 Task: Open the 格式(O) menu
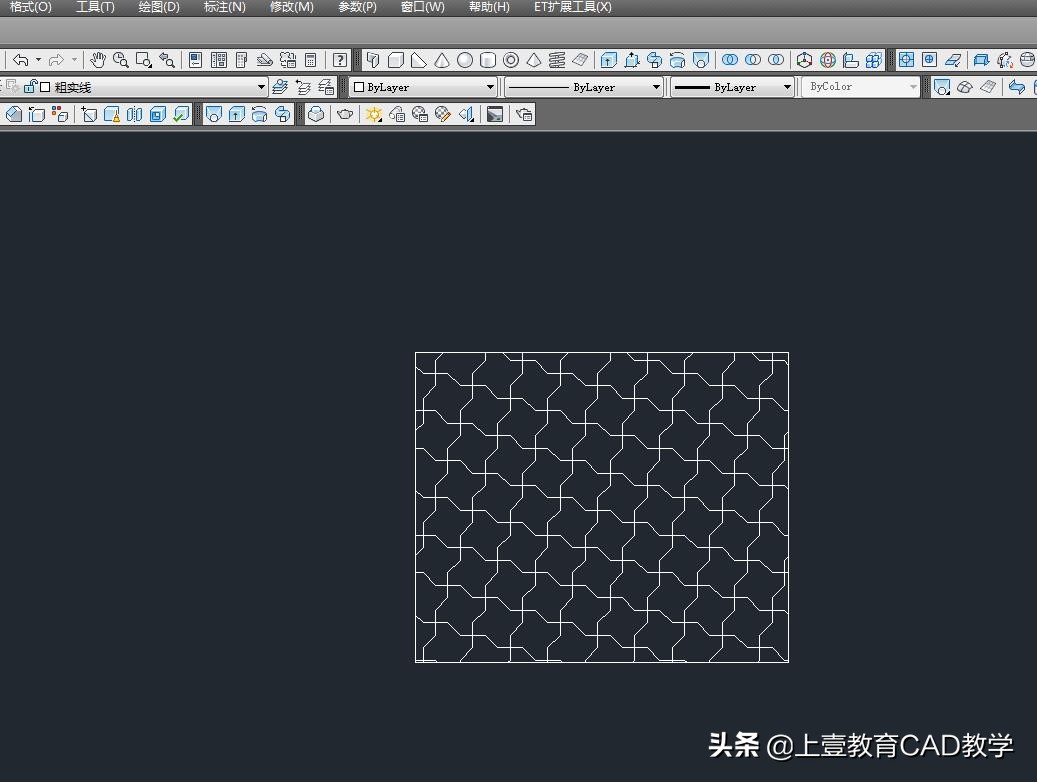click(30, 7)
